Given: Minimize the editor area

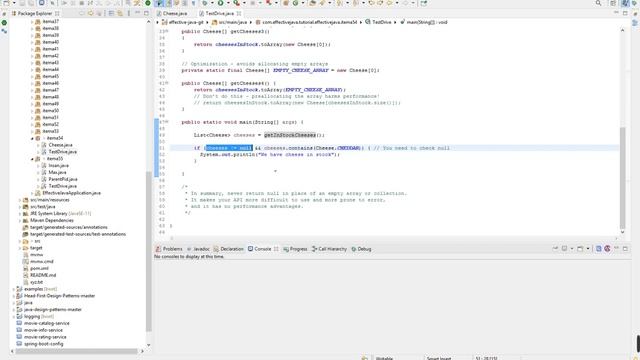Looking at the screenshot, I should [x=616, y=13].
